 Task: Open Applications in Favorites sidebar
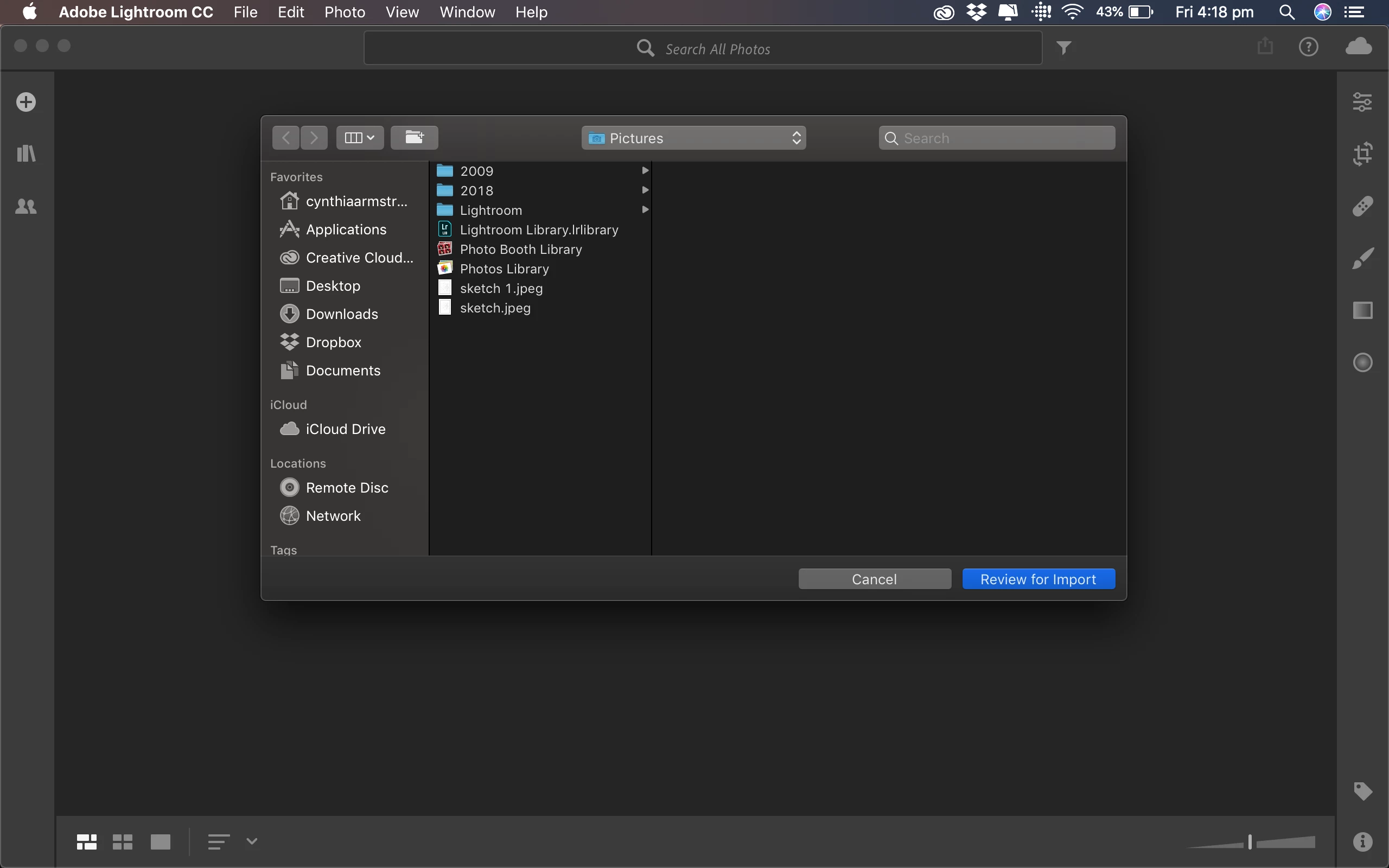tap(345, 229)
